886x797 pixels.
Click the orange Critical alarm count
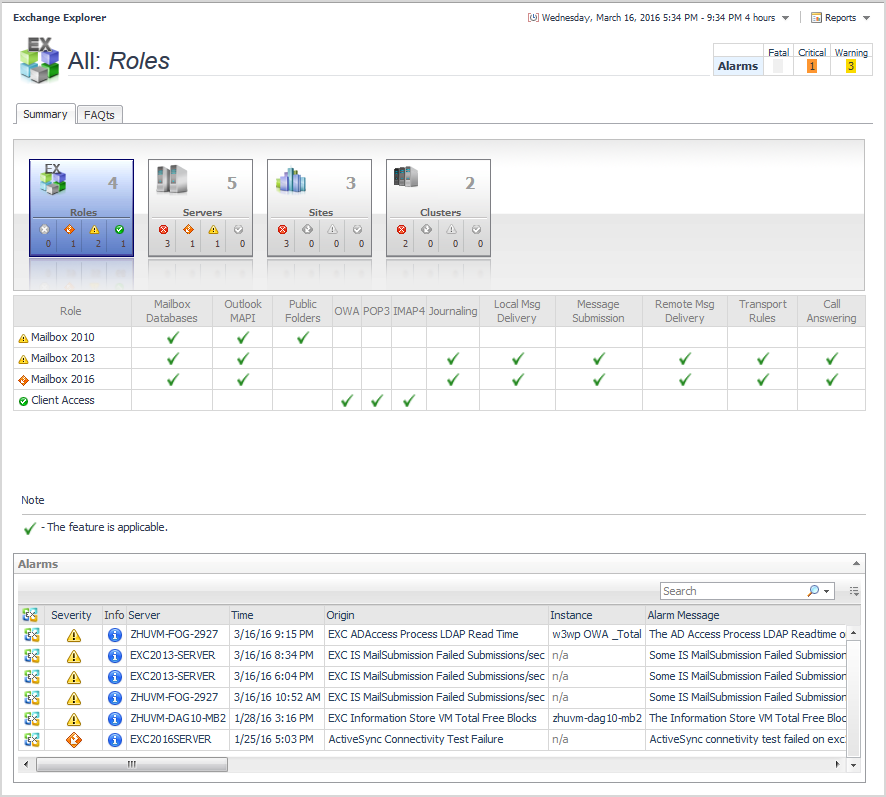coord(811,67)
